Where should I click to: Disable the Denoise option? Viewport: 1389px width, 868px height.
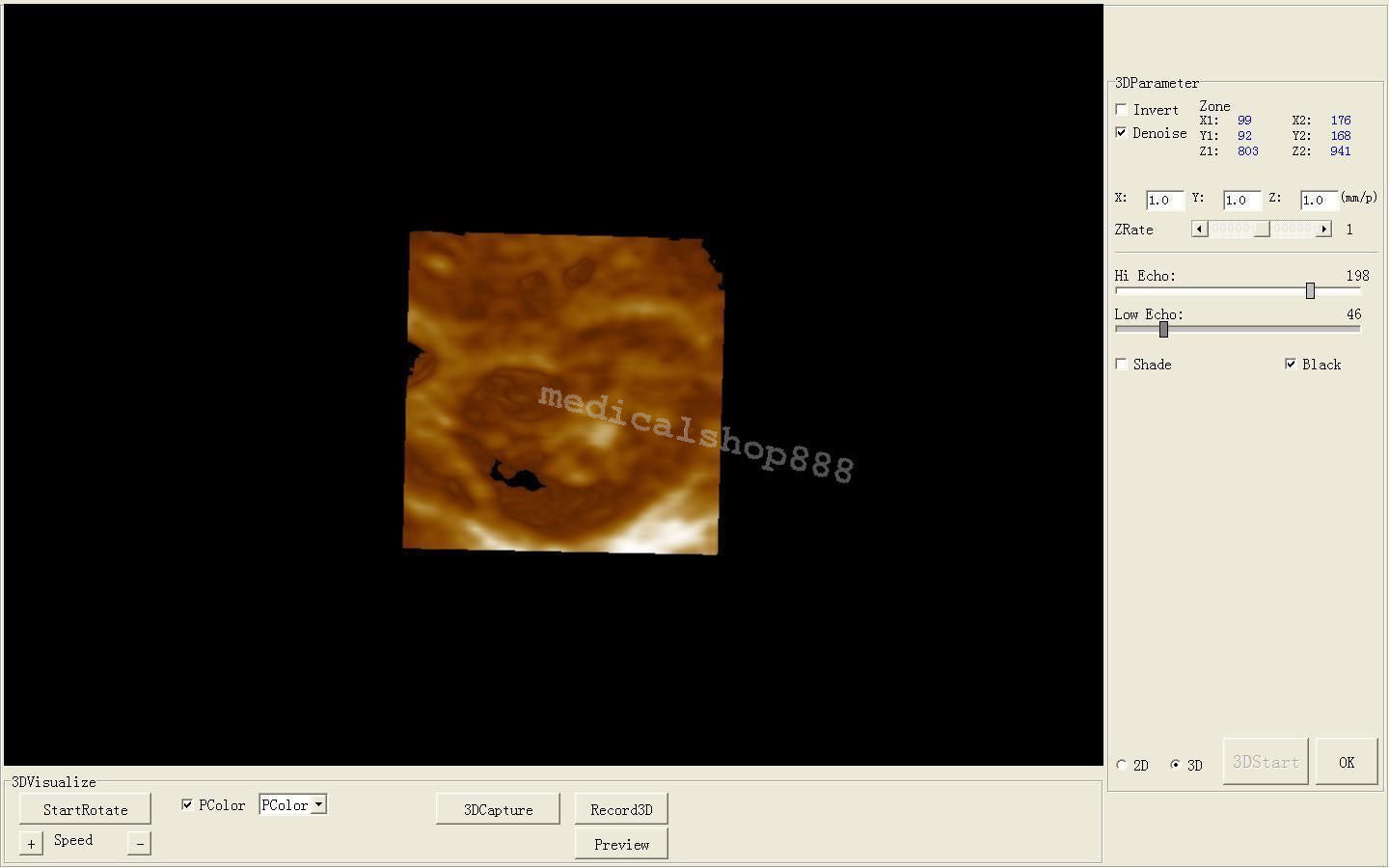tap(1121, 132)
